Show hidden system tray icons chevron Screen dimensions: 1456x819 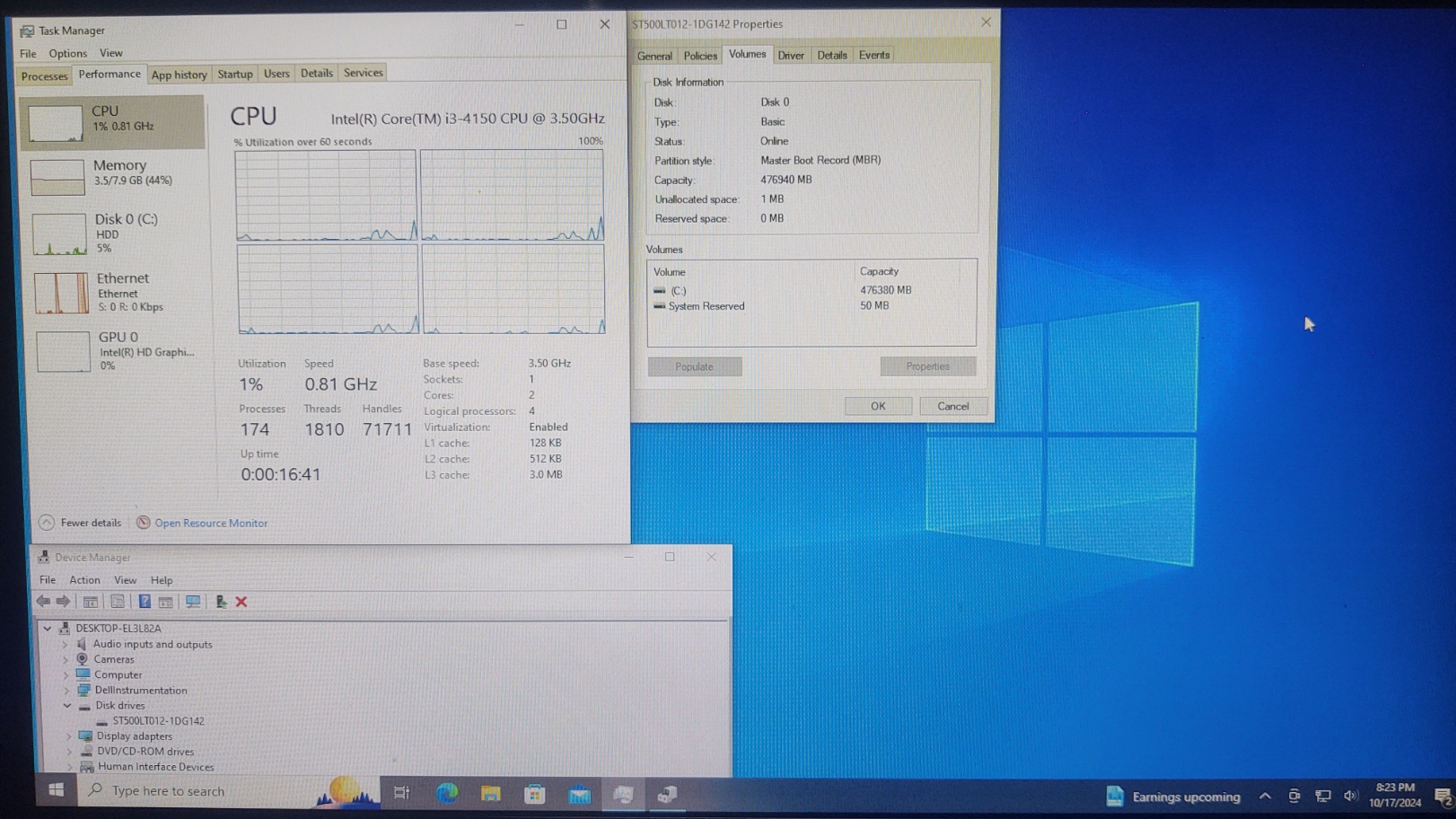[1265, 796]
